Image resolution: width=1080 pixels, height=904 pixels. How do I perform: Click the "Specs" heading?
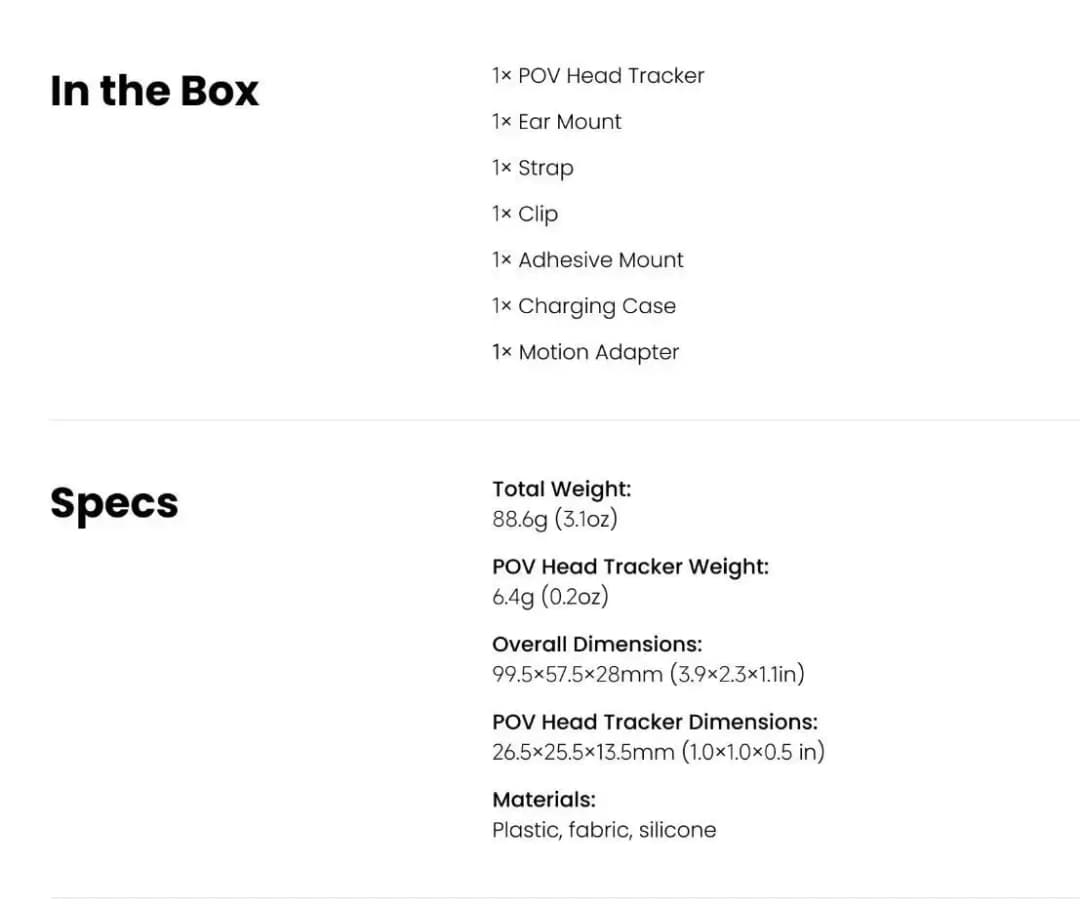click(x=114, y=504)
